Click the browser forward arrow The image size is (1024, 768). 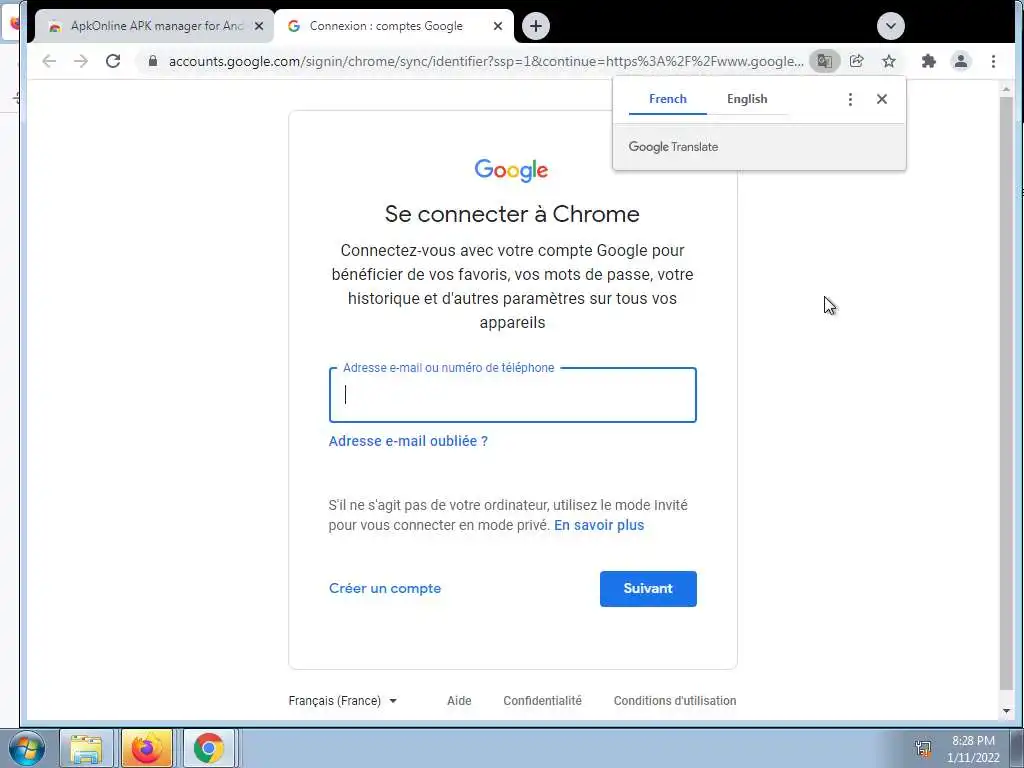coord(81,61)
